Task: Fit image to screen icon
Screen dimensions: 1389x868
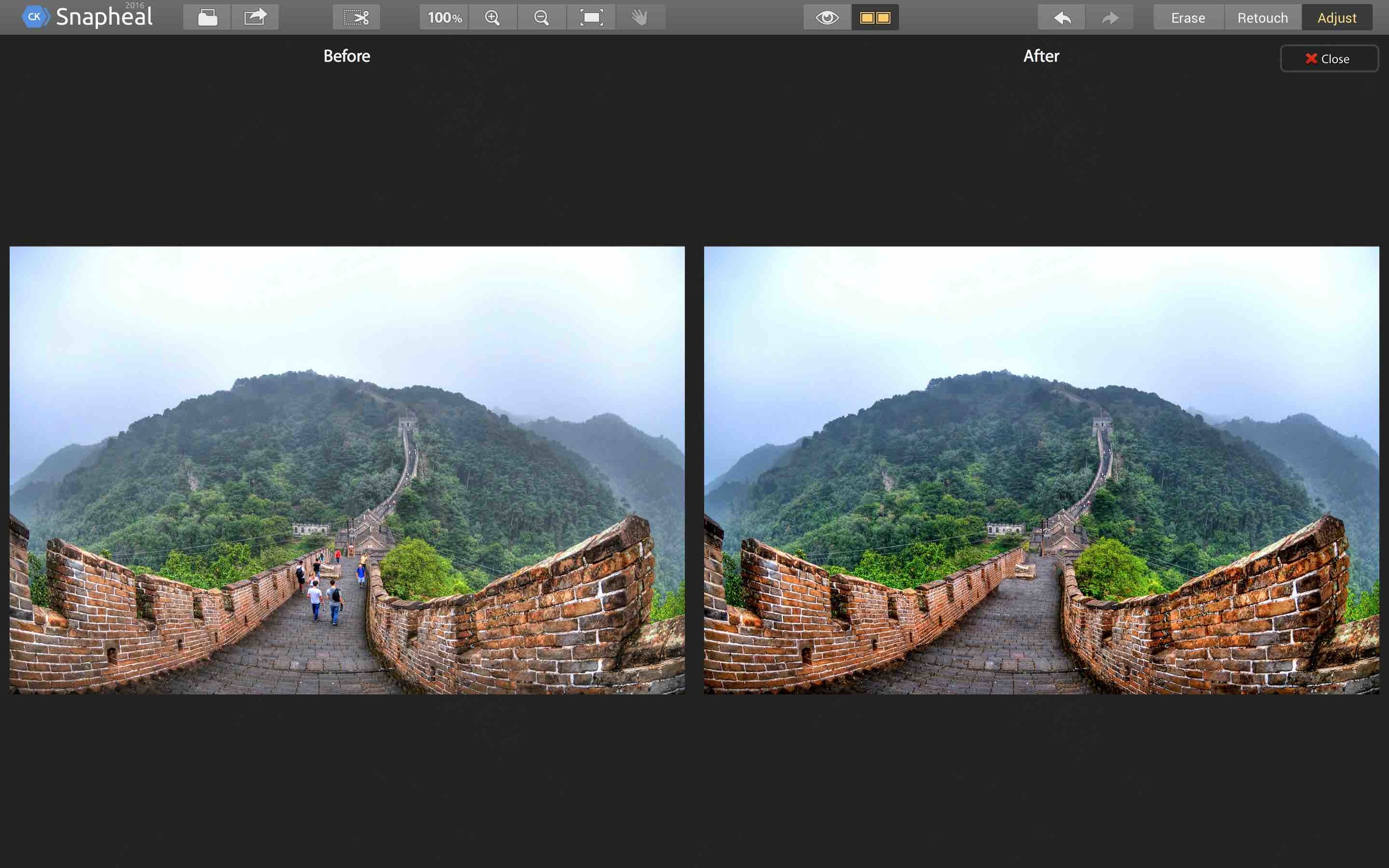Action: 591,17
